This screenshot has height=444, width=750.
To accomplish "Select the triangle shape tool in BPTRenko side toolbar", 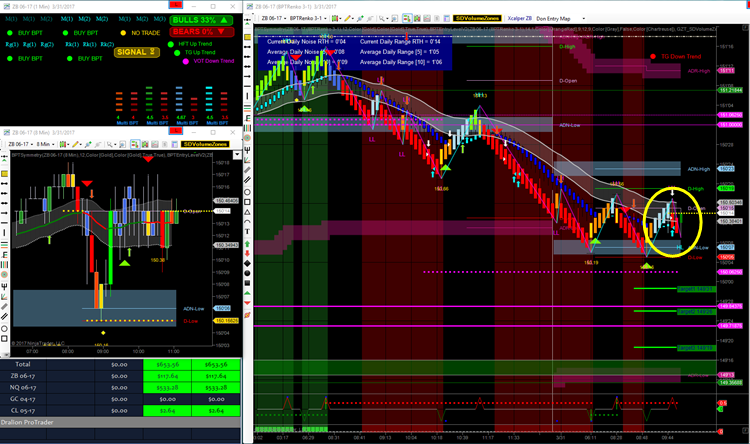I will coord(247,212).
